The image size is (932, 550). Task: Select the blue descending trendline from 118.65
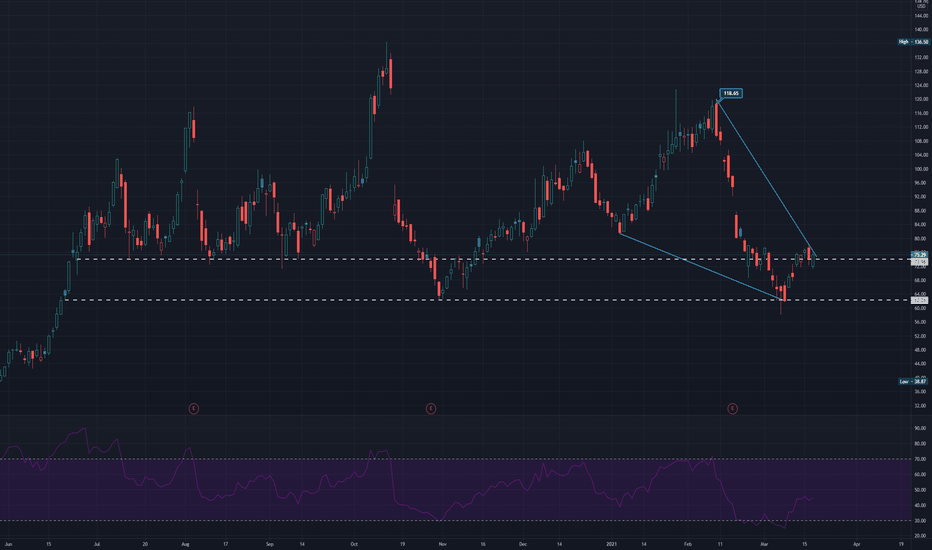(767, 179)
